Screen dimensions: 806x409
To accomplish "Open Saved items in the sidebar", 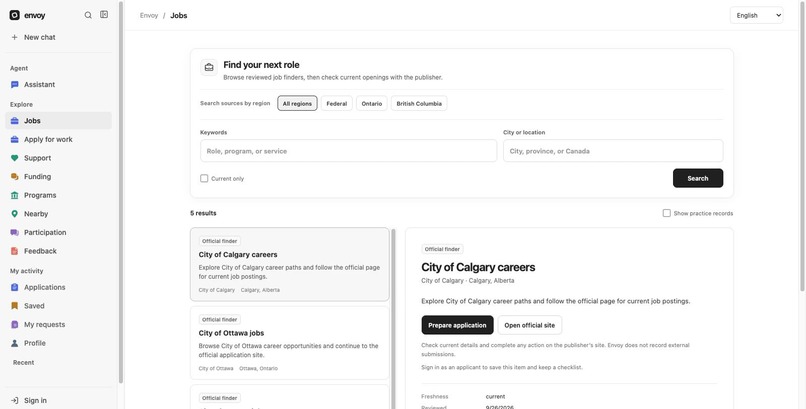I will click(x=59, y=306).
